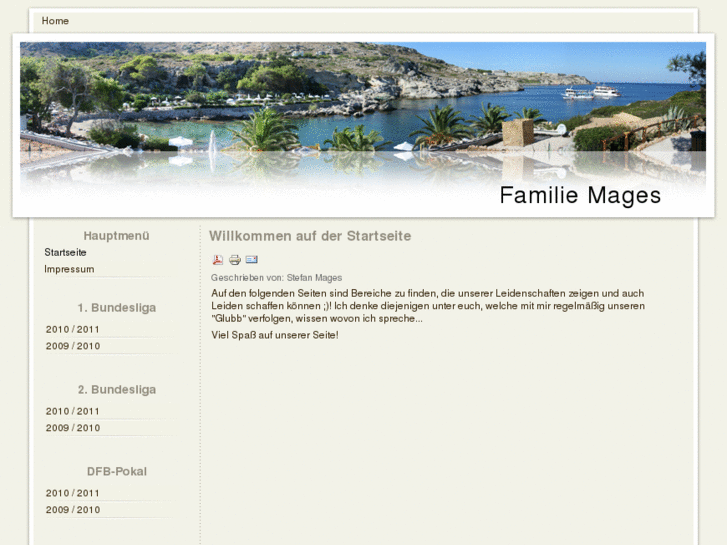
Task: Open 2. Bundesliga season 2009 / 2010
Action: [x=73, y=428]
